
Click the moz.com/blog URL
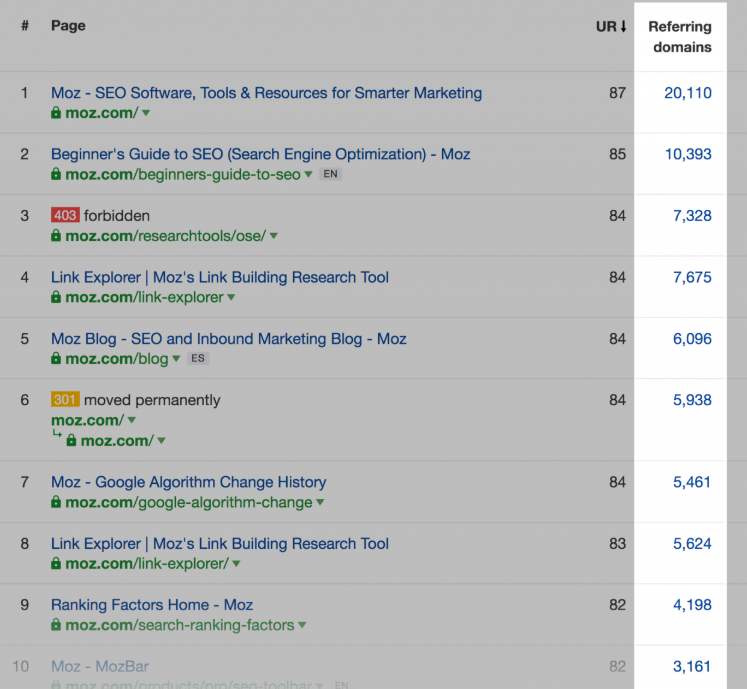[x=117, y=359]
